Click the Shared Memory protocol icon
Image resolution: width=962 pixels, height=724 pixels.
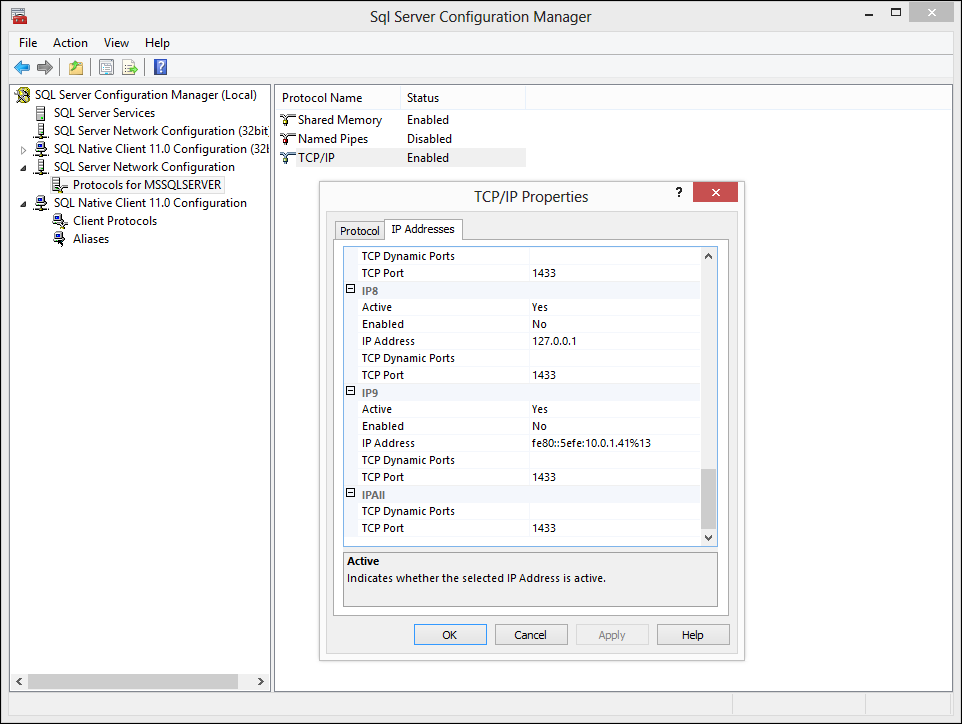point(288,120)
